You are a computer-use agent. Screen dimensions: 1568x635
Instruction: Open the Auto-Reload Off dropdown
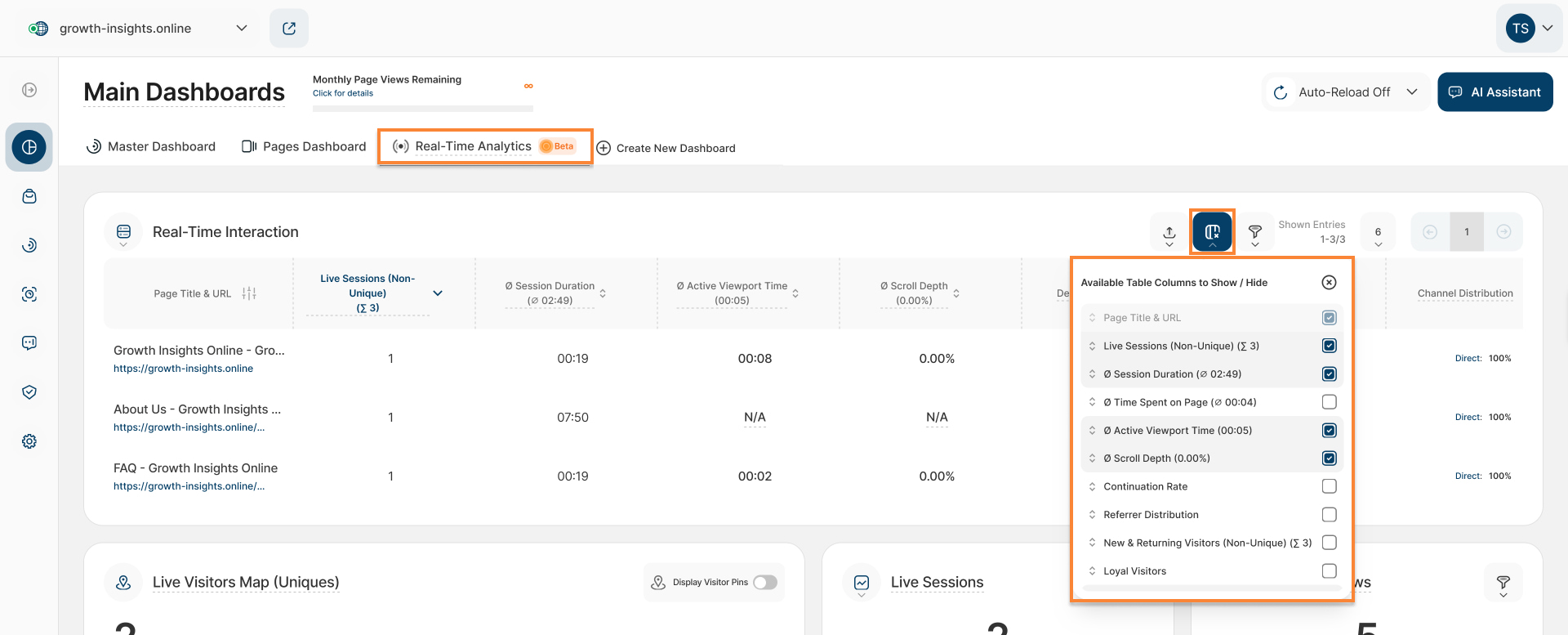[x=1345, y=92]
